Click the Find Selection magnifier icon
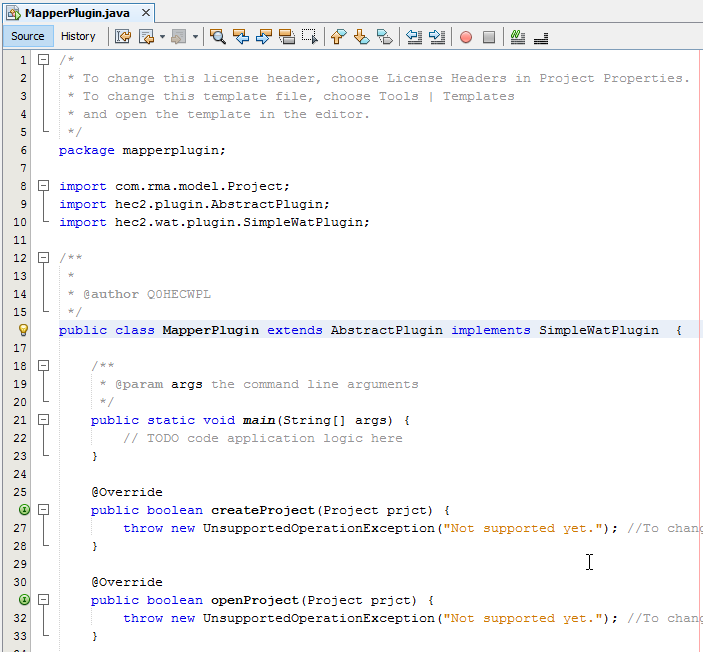The height and width of the screenshot is (652, 703). coord(217,36)
